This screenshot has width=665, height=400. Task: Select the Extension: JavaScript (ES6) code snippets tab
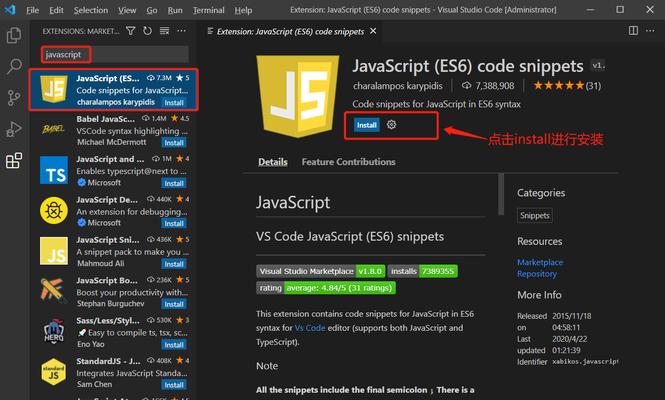click(x=290, y=31)
